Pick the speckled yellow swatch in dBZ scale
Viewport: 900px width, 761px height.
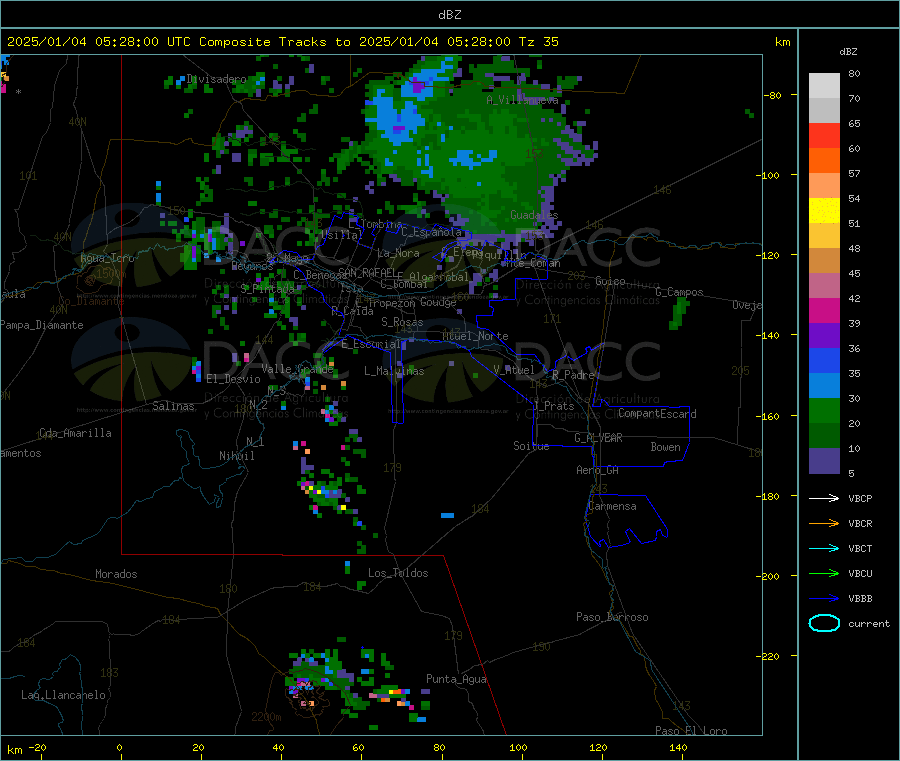tap(824, 211)
